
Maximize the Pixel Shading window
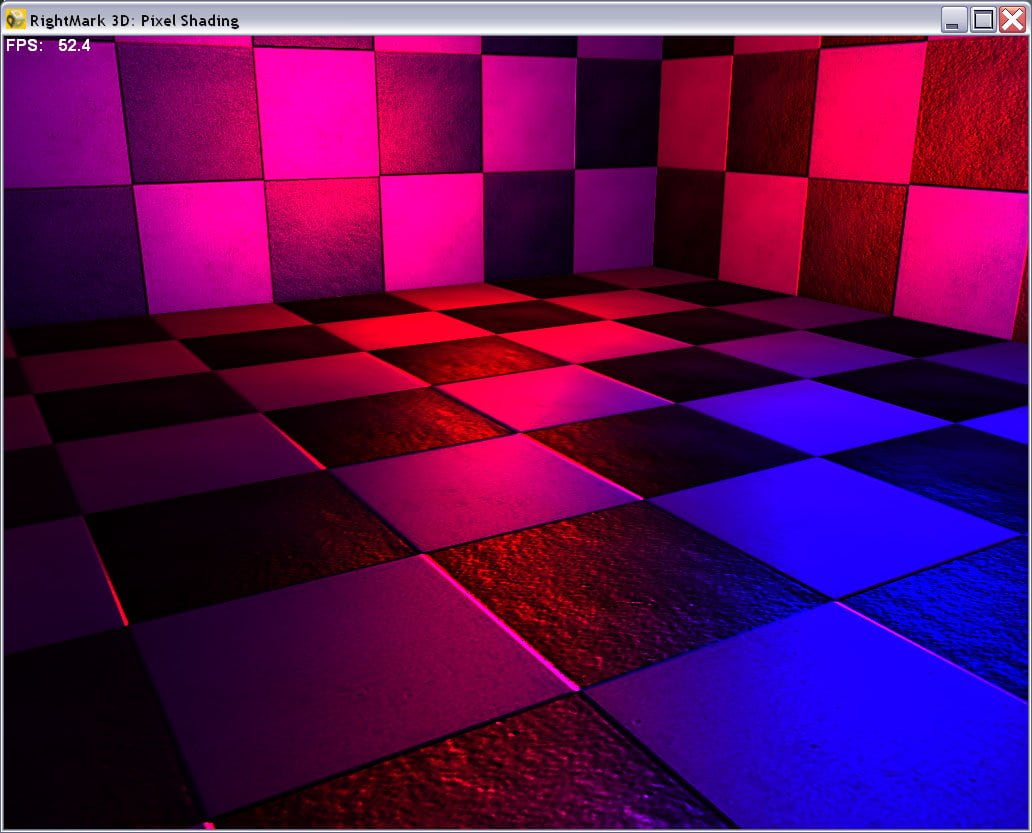pyautogui.click(x=983, y=19)
